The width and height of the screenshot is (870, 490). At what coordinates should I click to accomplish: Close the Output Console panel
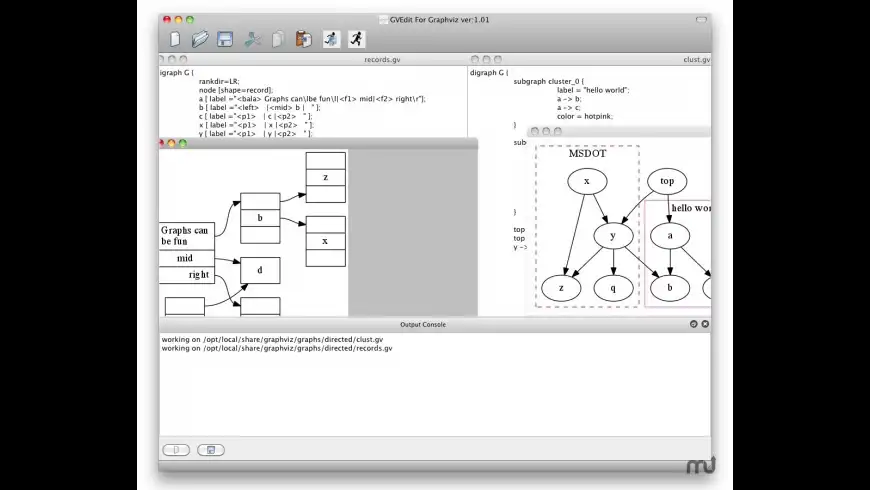tap(705, 324)
